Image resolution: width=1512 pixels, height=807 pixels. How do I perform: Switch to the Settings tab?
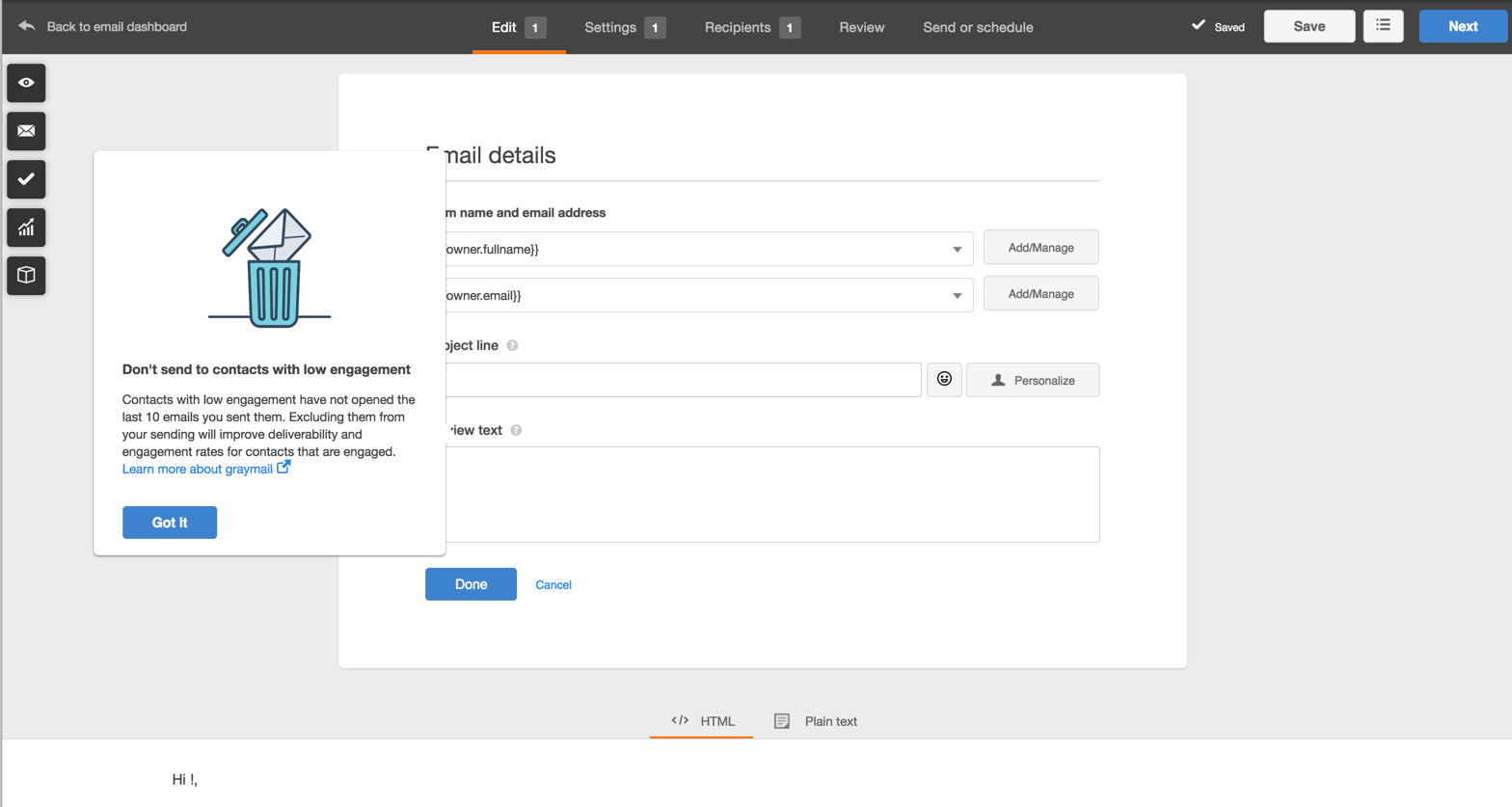click(623, 27)
